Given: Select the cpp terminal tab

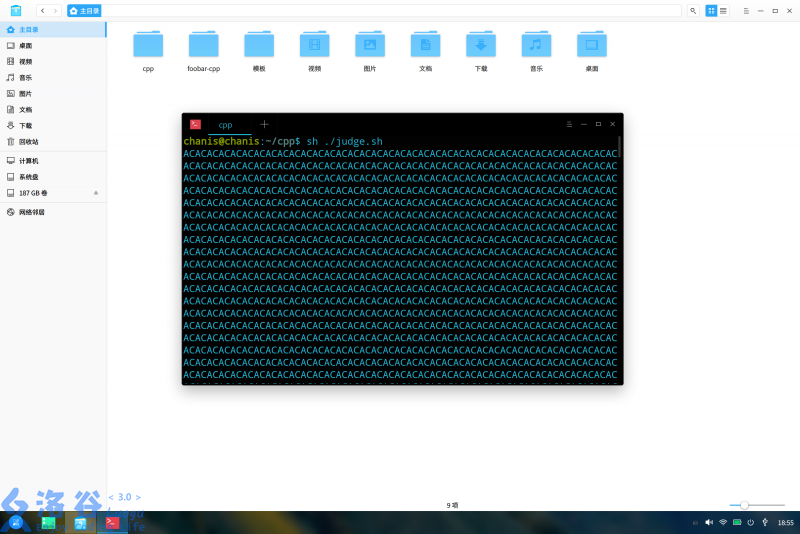Looking at the screenshot, I should point(226,124).
